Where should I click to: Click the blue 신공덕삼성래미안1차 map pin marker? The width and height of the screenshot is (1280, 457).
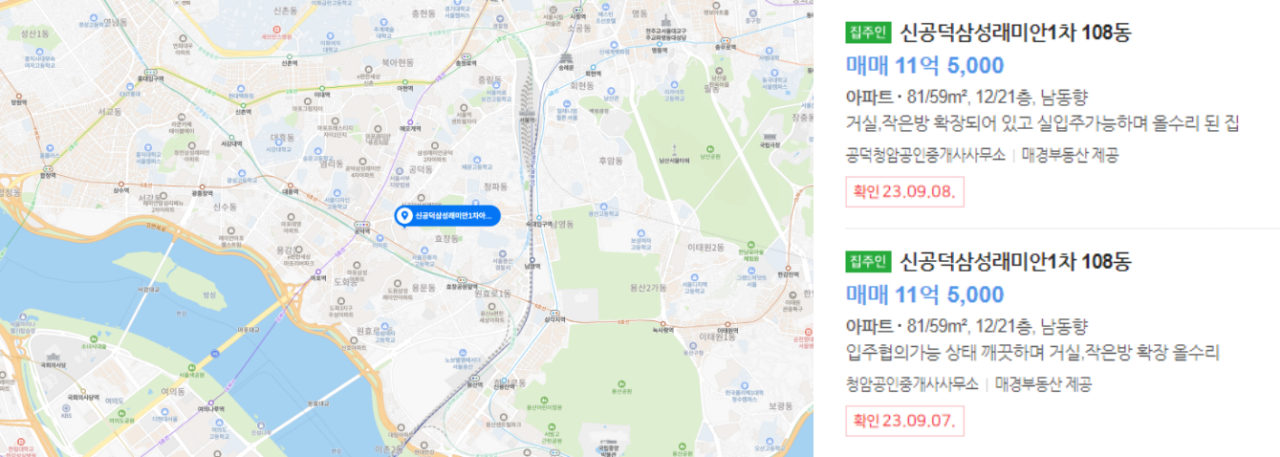(x=447, y=217)
